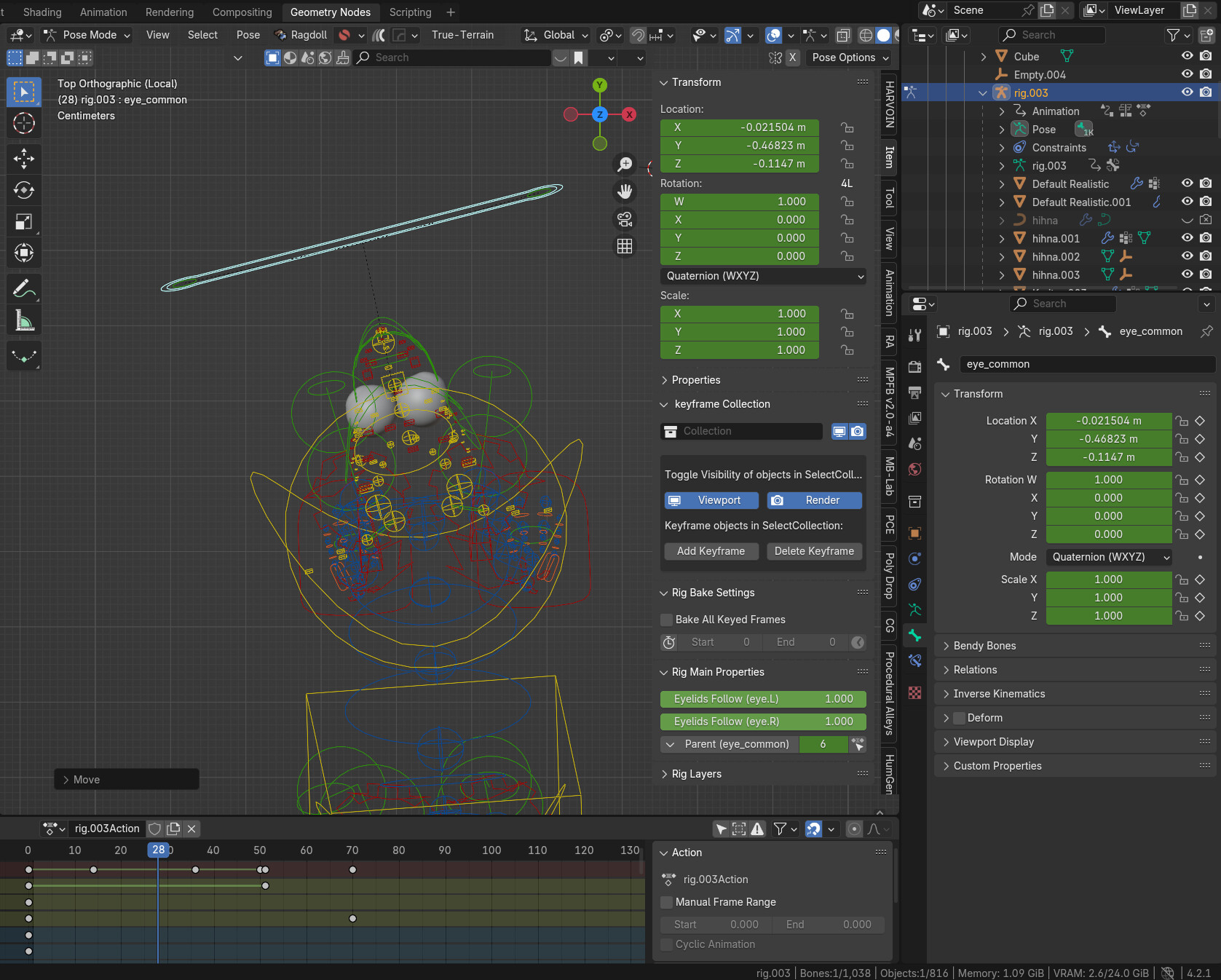
Task: Click the Zoom magnifier icon in the viewport
Action: [625, 165]
